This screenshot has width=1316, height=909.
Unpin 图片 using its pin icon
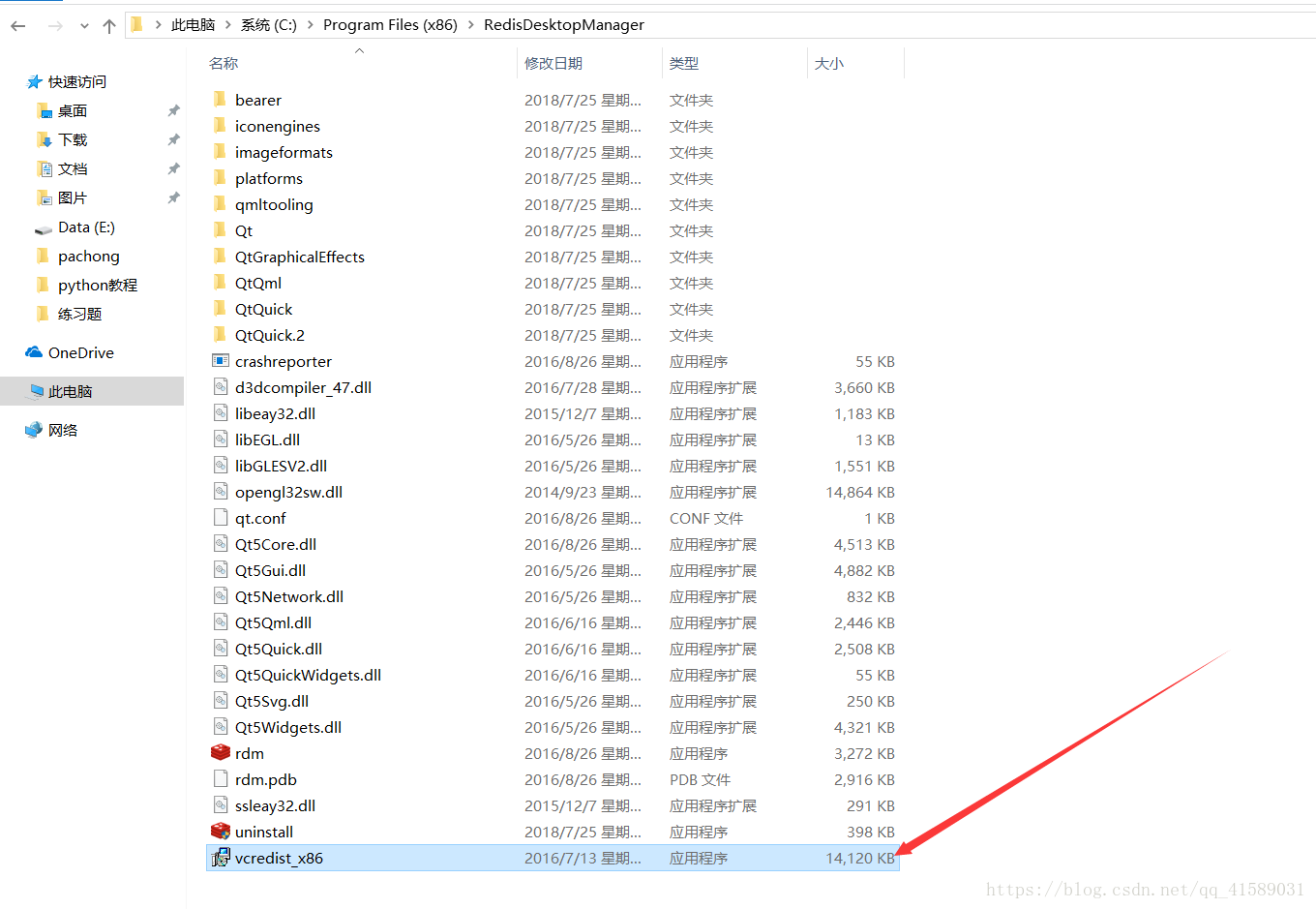[x=173, y=197]
